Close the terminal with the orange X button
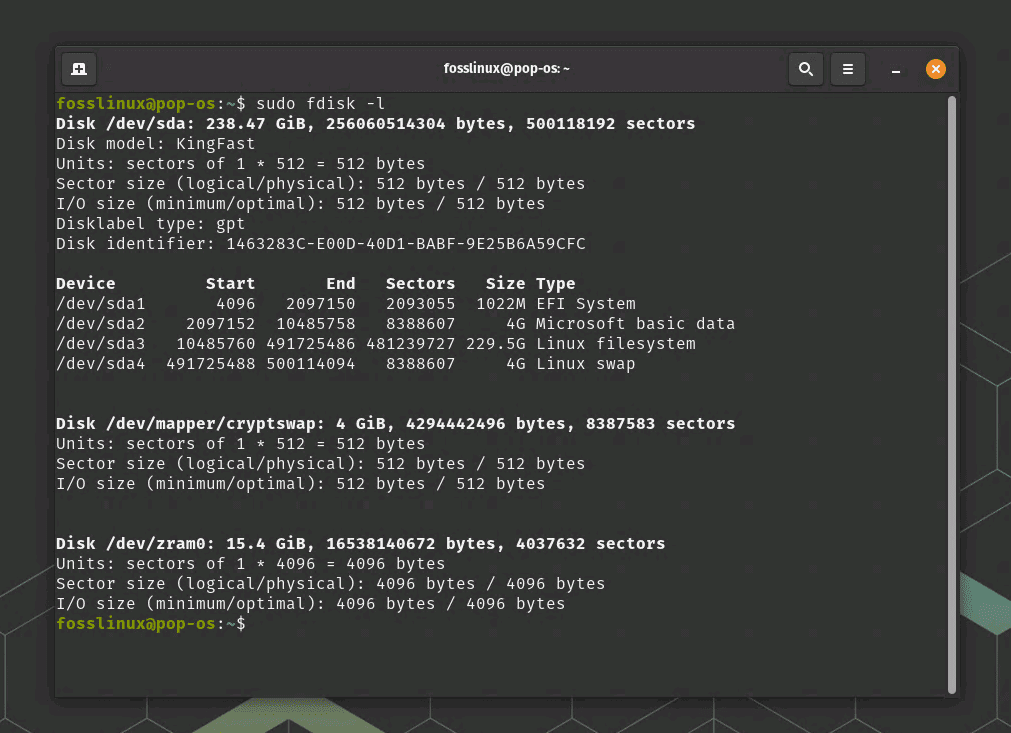1011x733 pixels. 935,69
